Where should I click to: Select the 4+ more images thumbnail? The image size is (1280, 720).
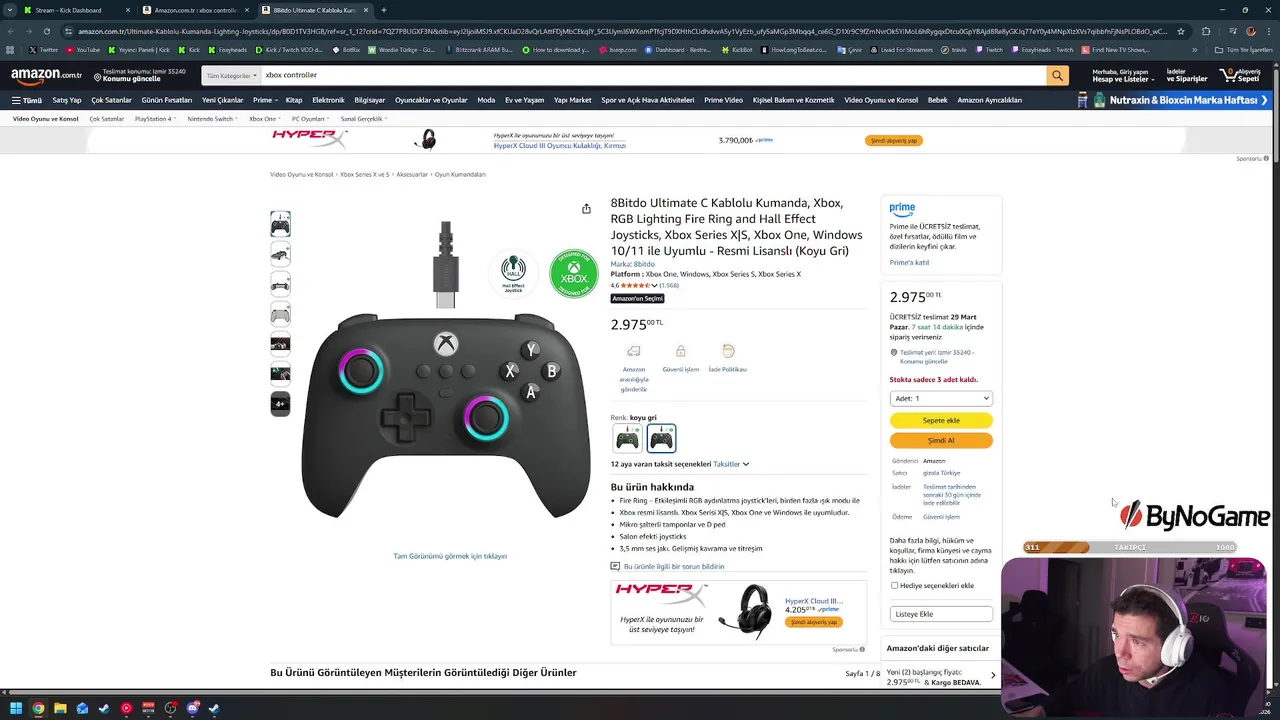coord(280,404)
